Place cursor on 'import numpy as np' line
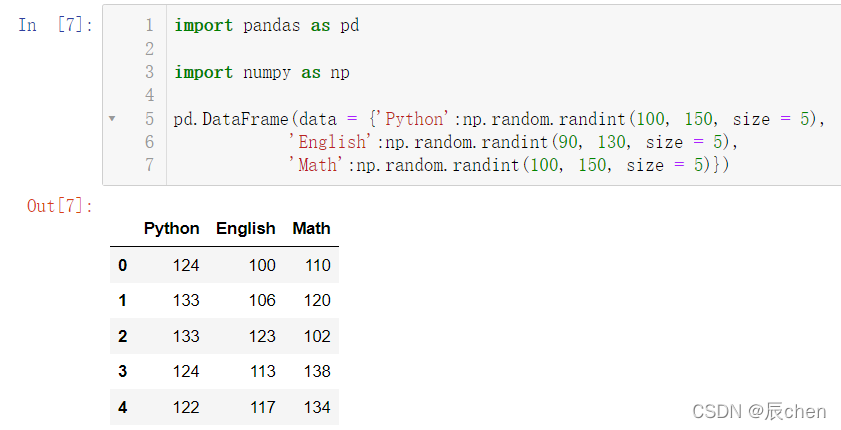This screenshot has height=430, width=841. click(x=262, y=72)
